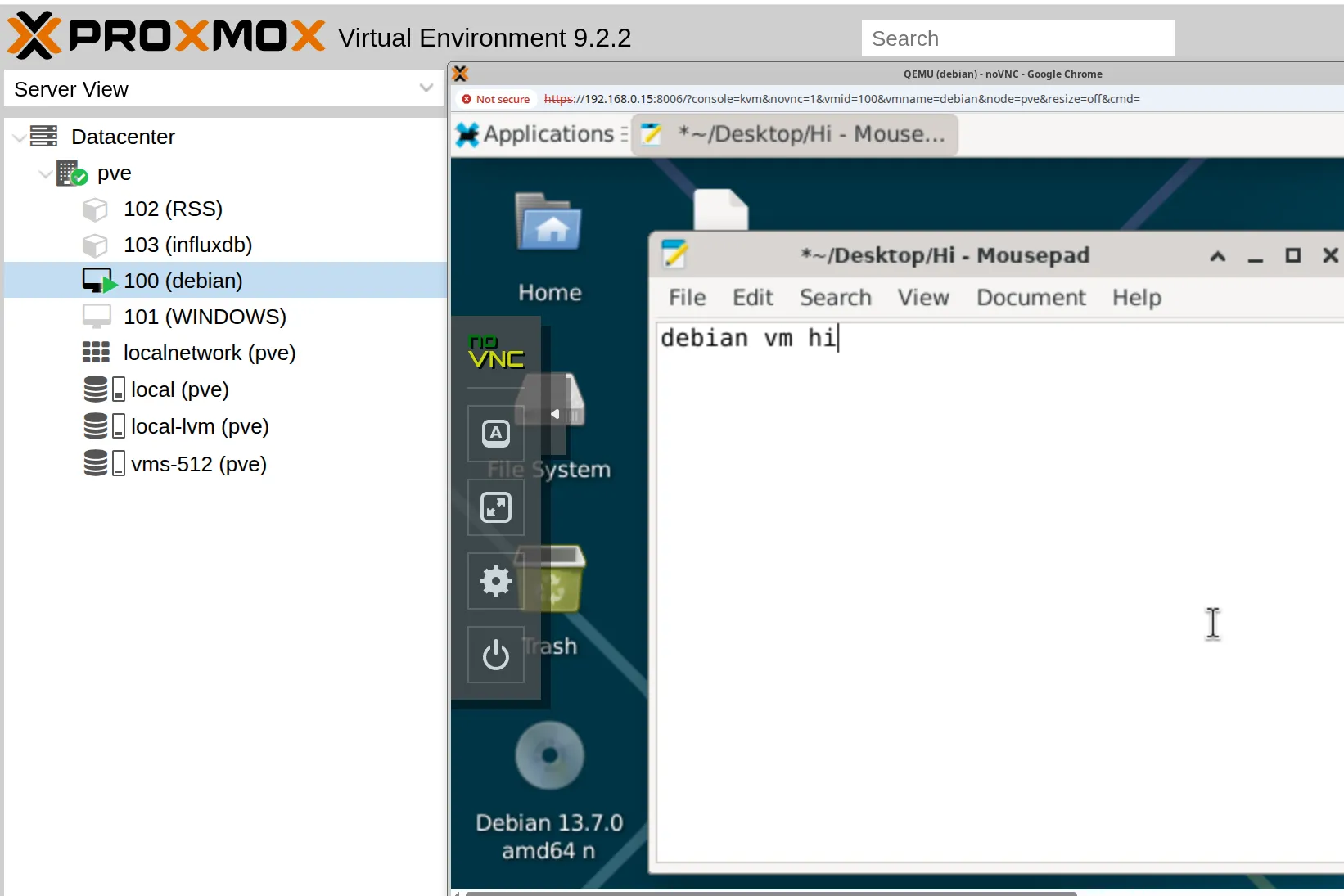
Task: Open Mousepad View menu
Action: (x=923, y=298)
